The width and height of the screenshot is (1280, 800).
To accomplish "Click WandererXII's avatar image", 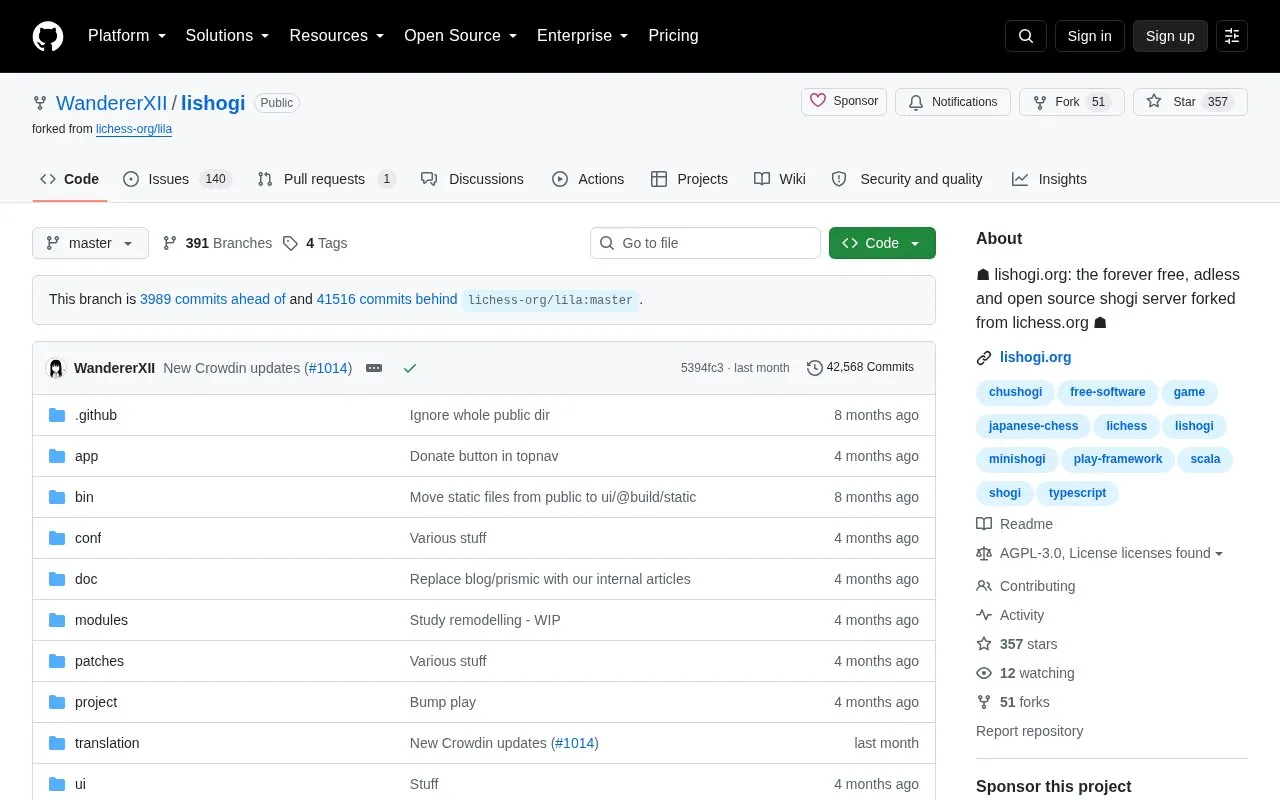I will pyautogui.click(x=56, y=368).
